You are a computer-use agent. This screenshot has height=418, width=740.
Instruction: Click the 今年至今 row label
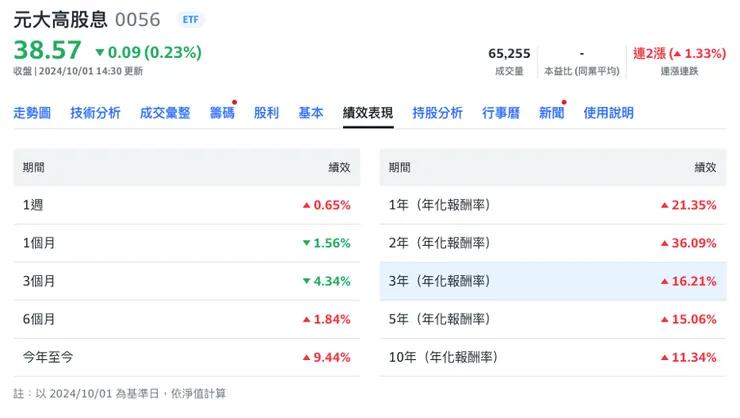(48, 357)
